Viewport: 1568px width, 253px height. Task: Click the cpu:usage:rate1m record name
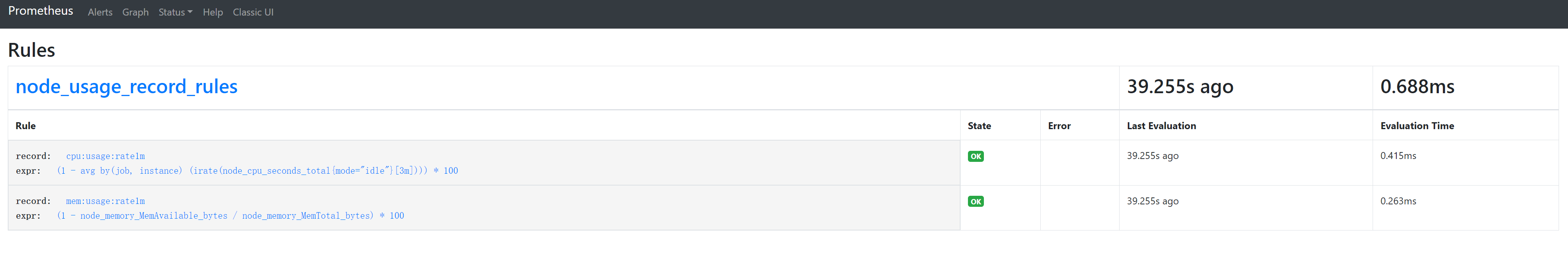pos(105,156)
